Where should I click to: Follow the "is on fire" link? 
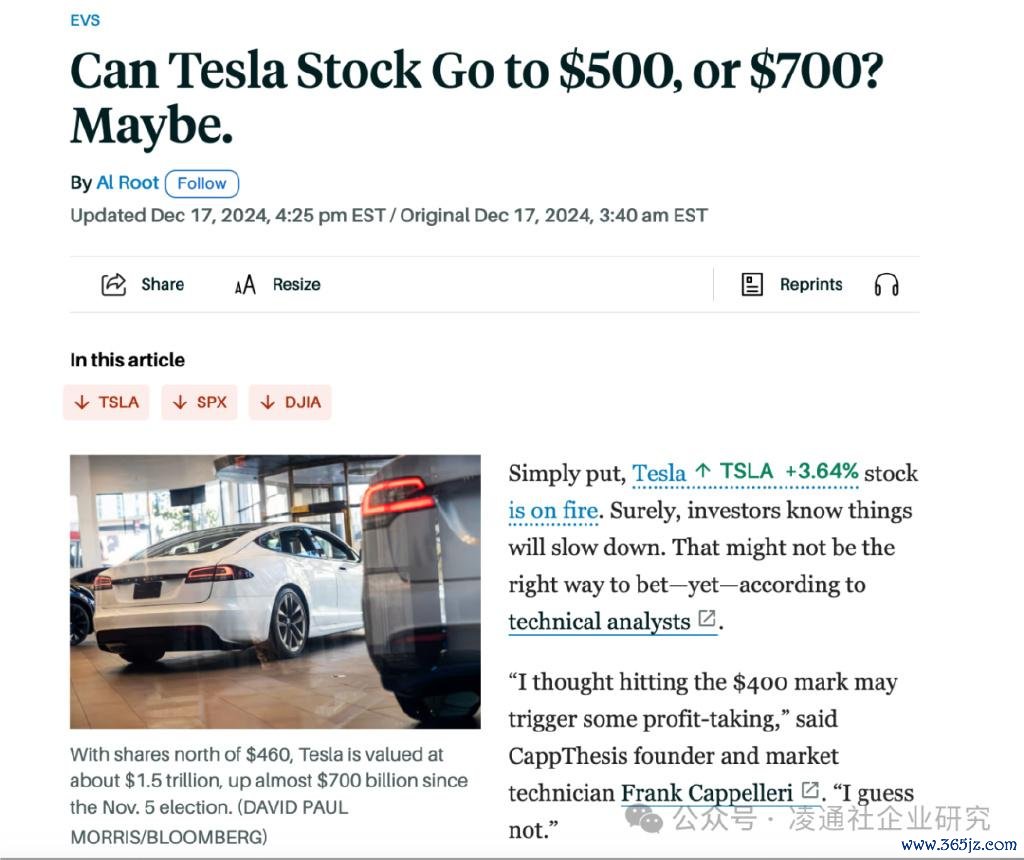[553, 511]
